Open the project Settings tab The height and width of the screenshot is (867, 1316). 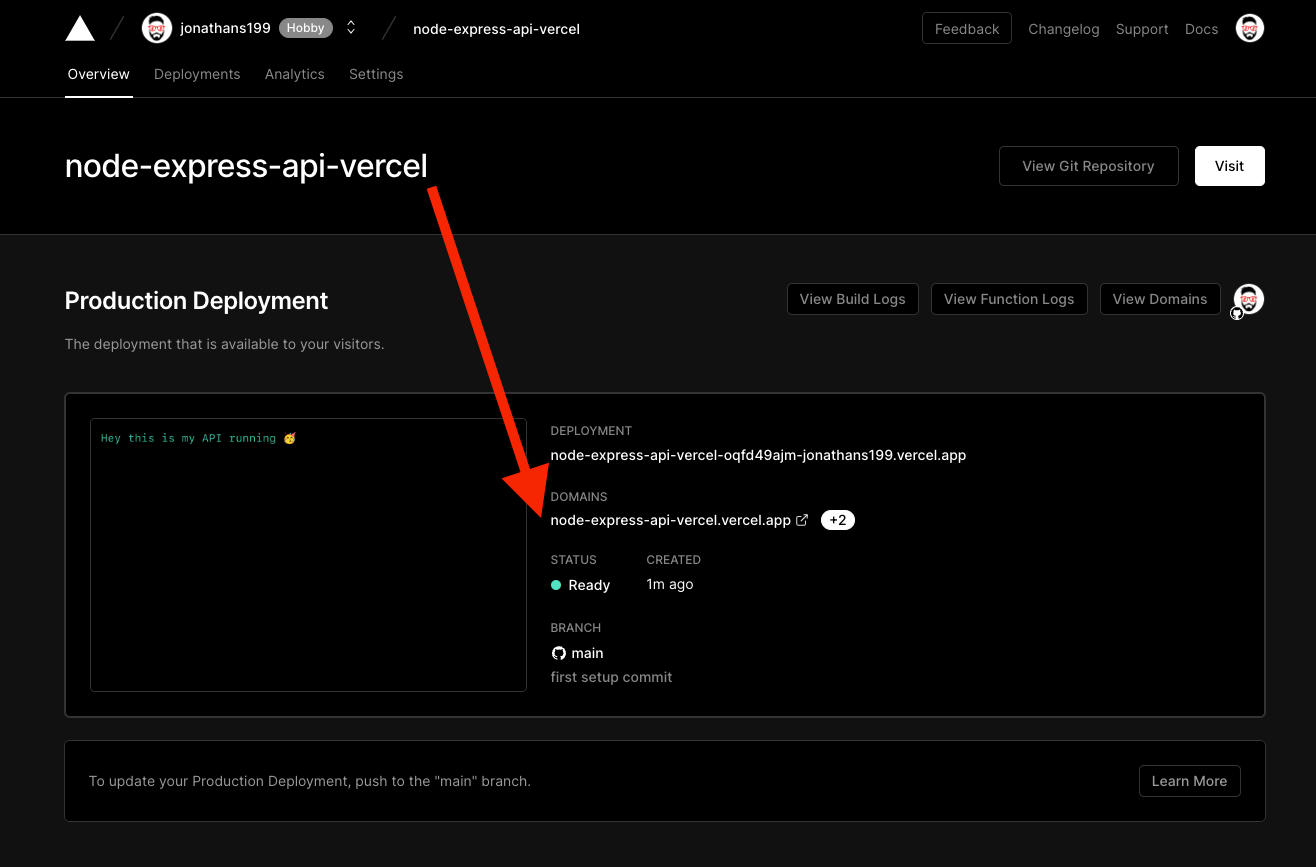pos(376,74)
